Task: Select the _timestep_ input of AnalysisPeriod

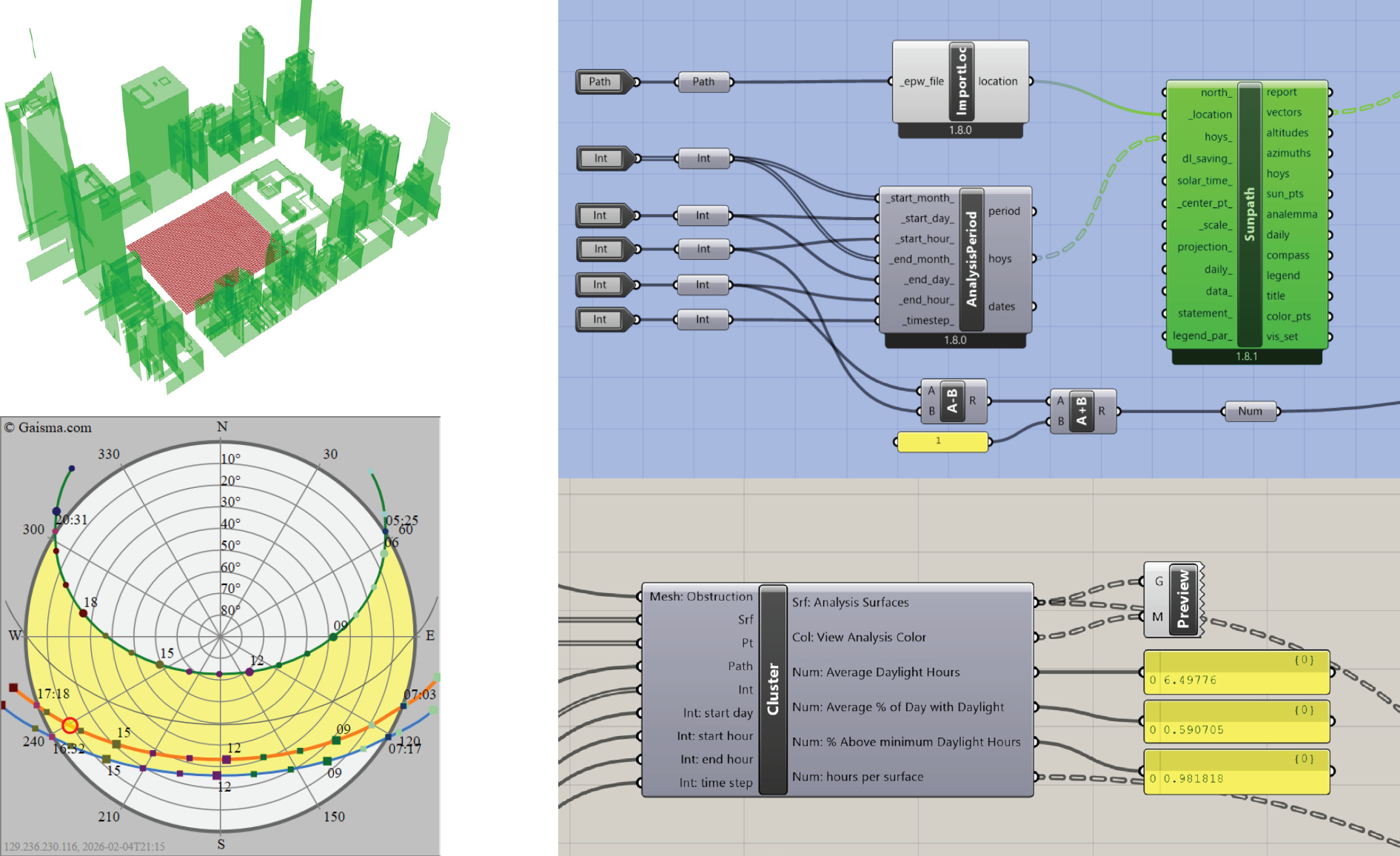Action: (x=927, y=320)
